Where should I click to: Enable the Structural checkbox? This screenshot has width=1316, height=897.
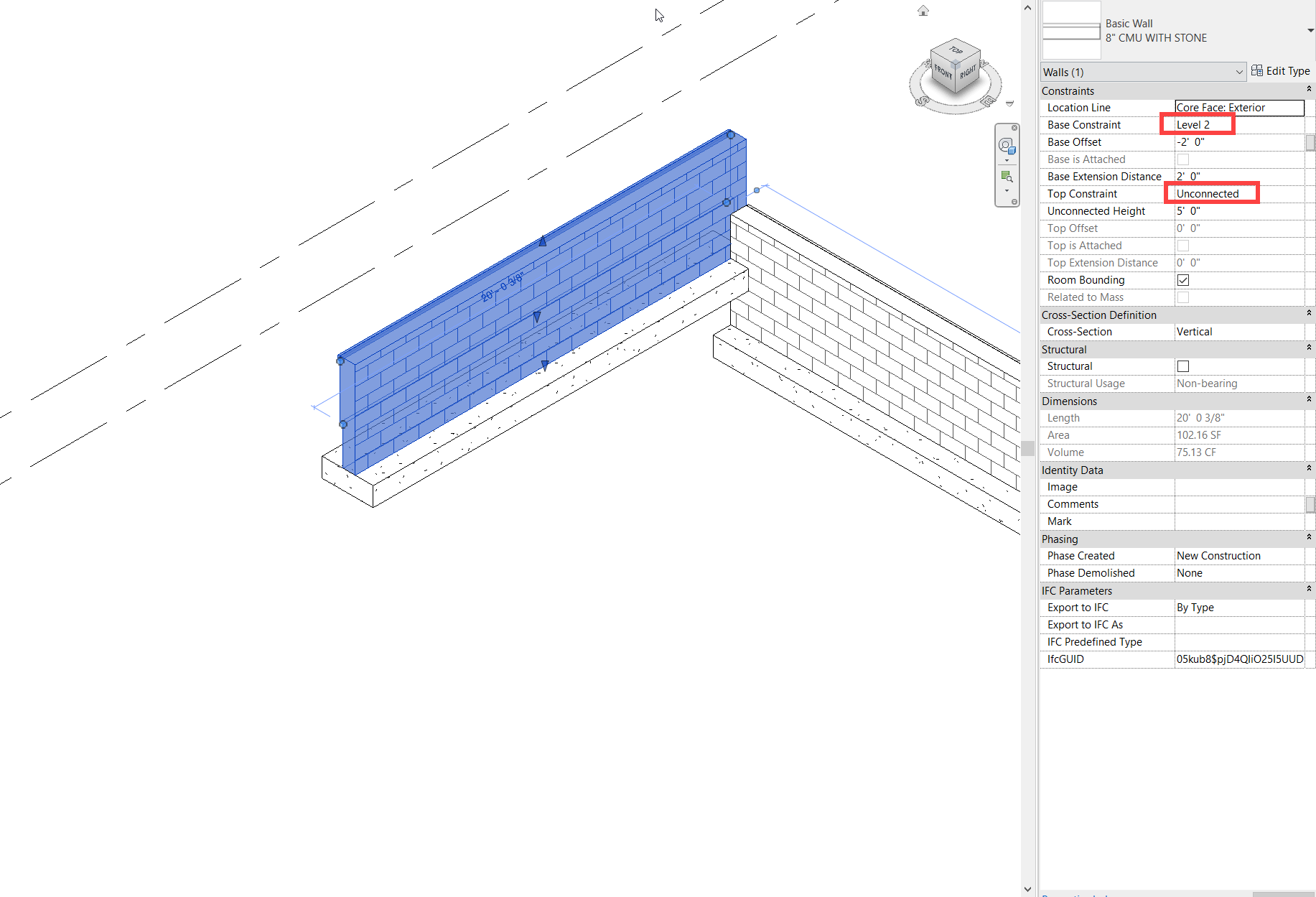click(x=1182, y=366)
